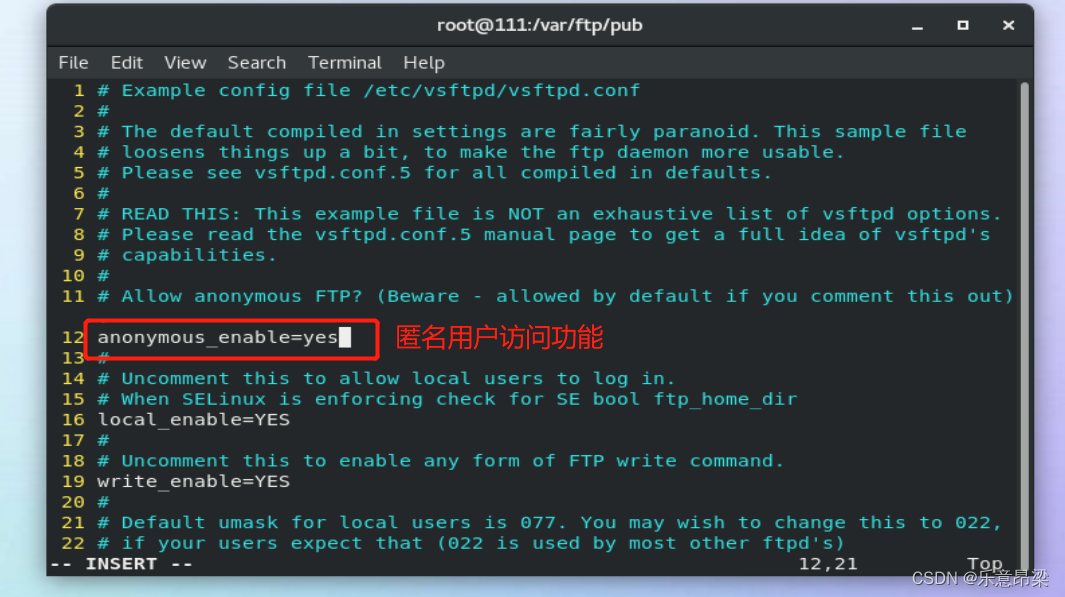
Task: Click the root@111:/var/ftp/pub title bar
Action: tap(540, 24)
